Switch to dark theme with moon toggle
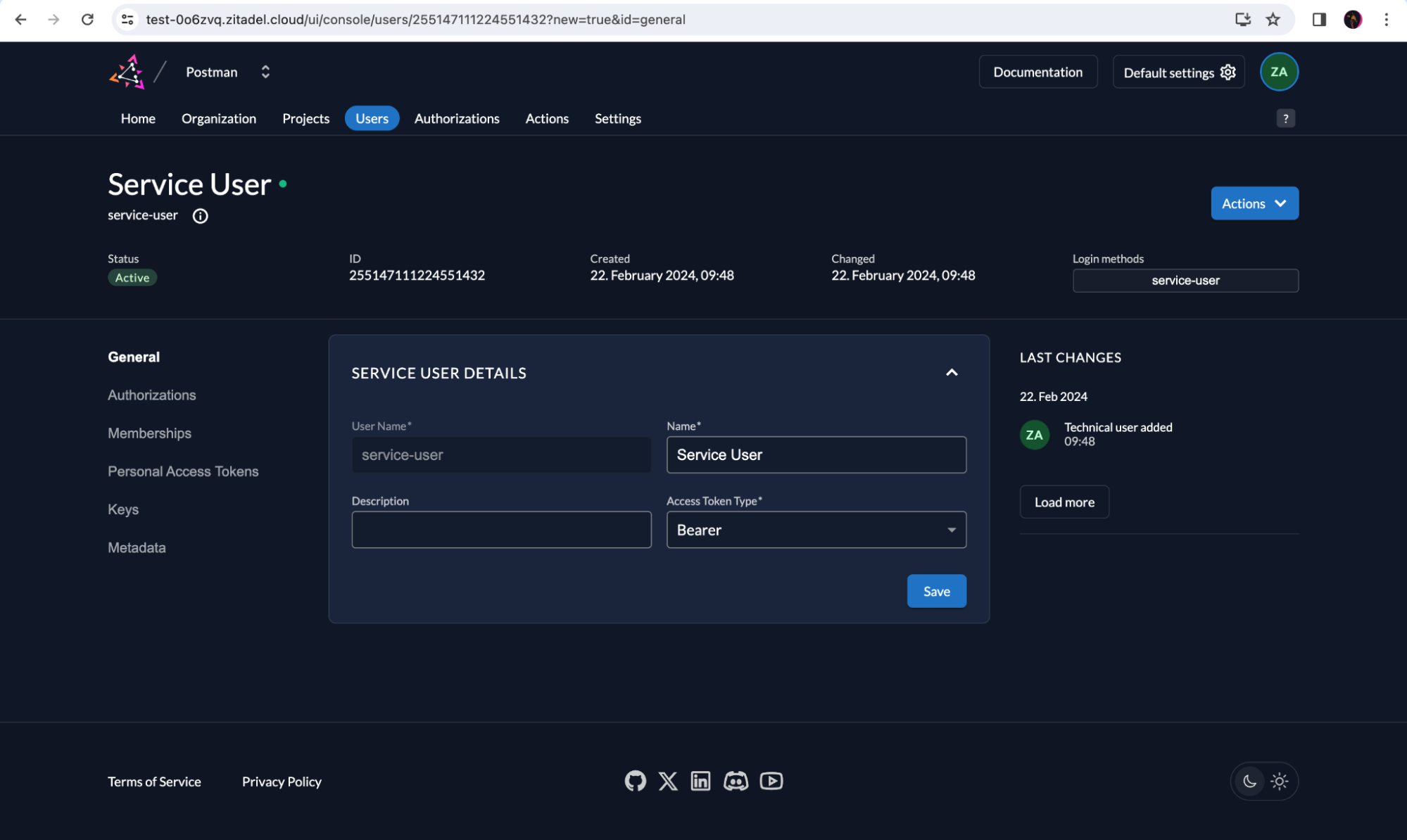 pos(1249,781)
